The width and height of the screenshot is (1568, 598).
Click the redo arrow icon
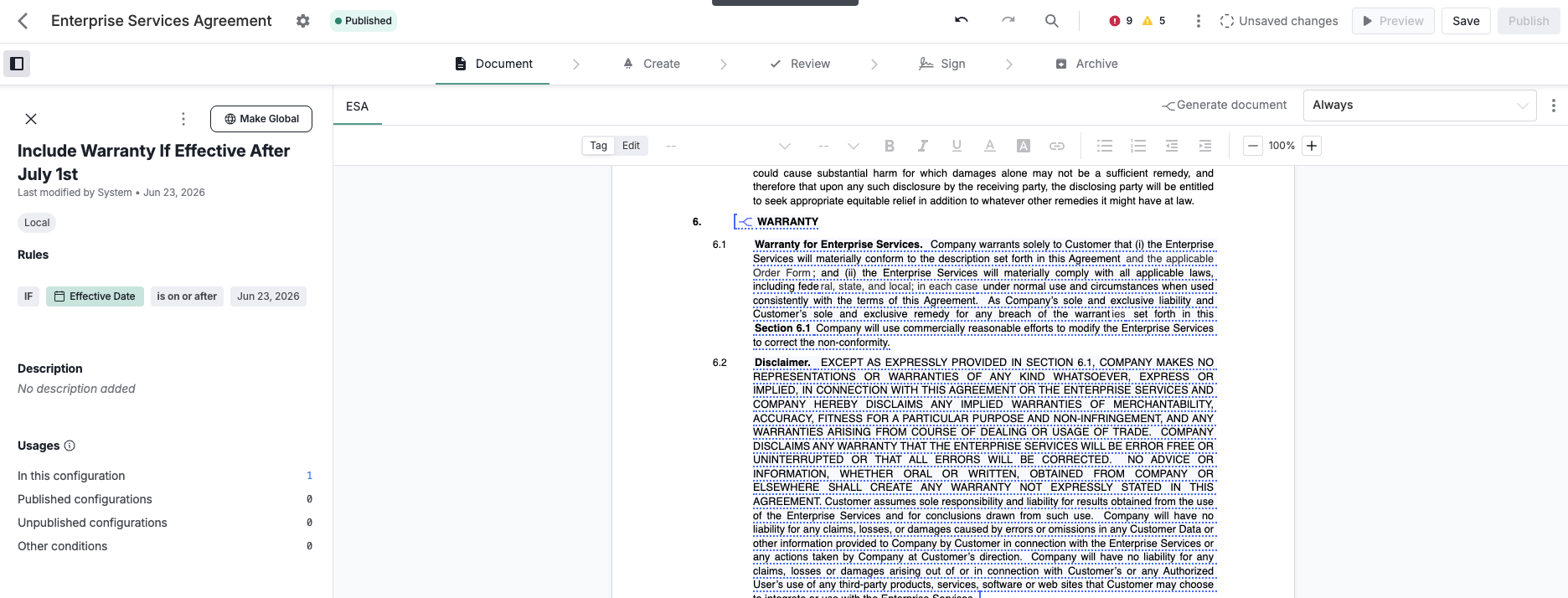pyautogui.click(x=1008, y=20)
